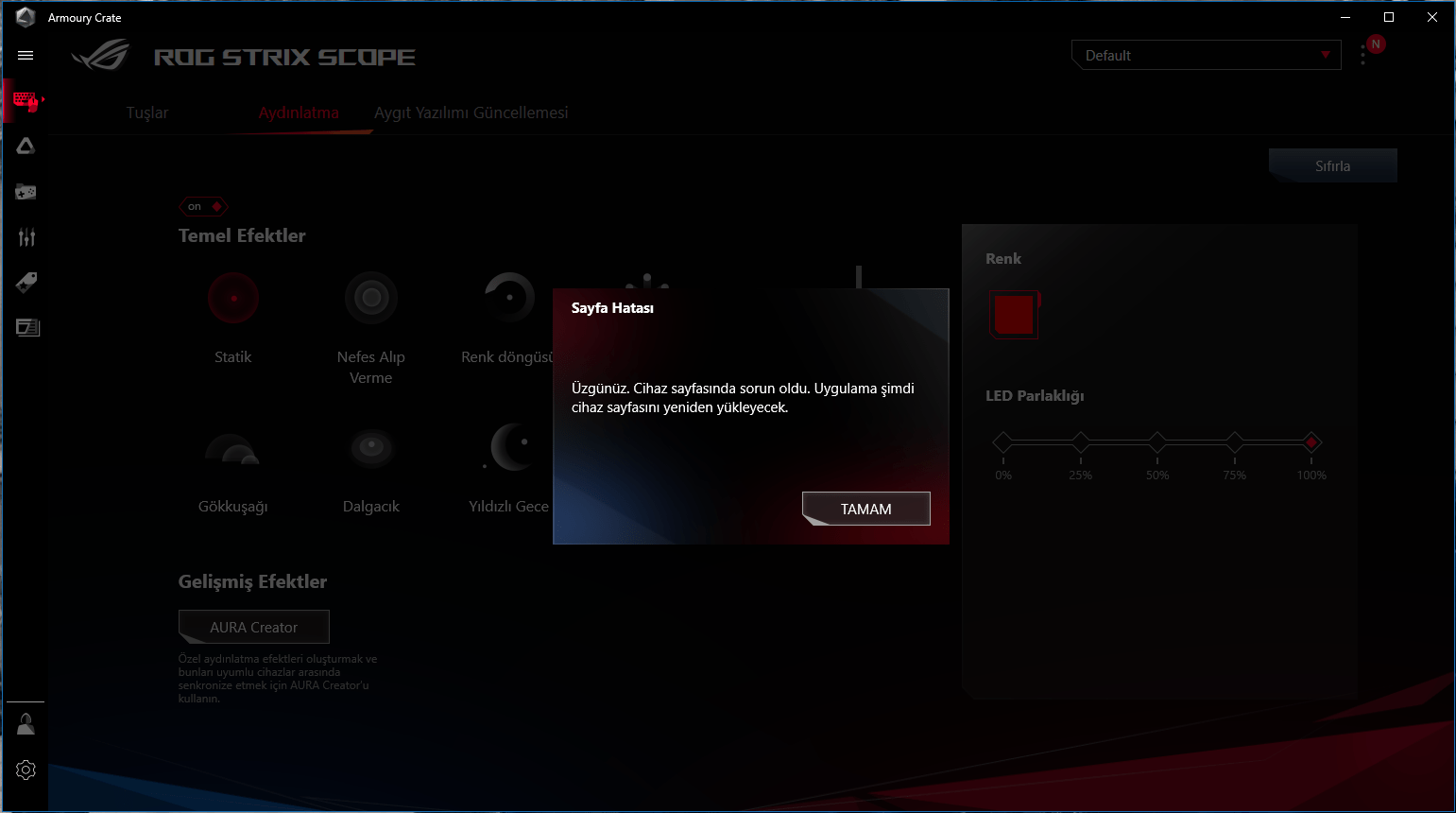The image size is (1456, 813).
Task: Click the ROG STRIX SCOPE device title
Action: (284, 57)
